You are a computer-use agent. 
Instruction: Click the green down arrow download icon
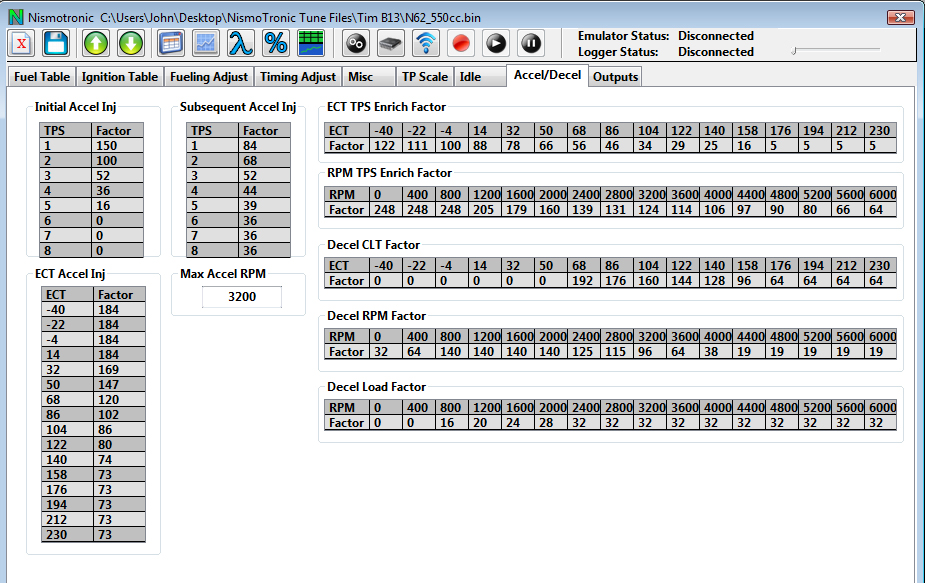[131, 43]
